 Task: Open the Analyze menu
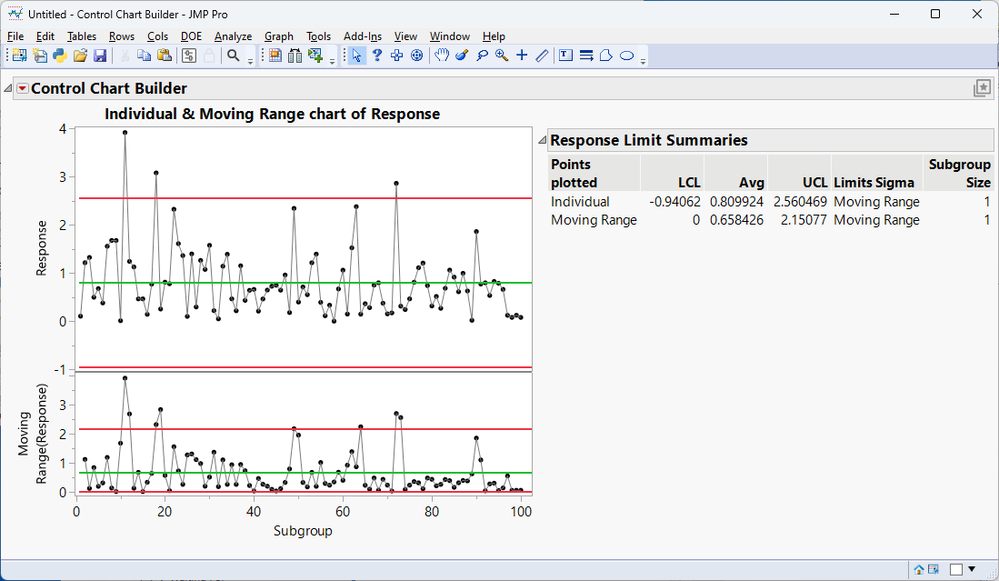tap(233, 36)
